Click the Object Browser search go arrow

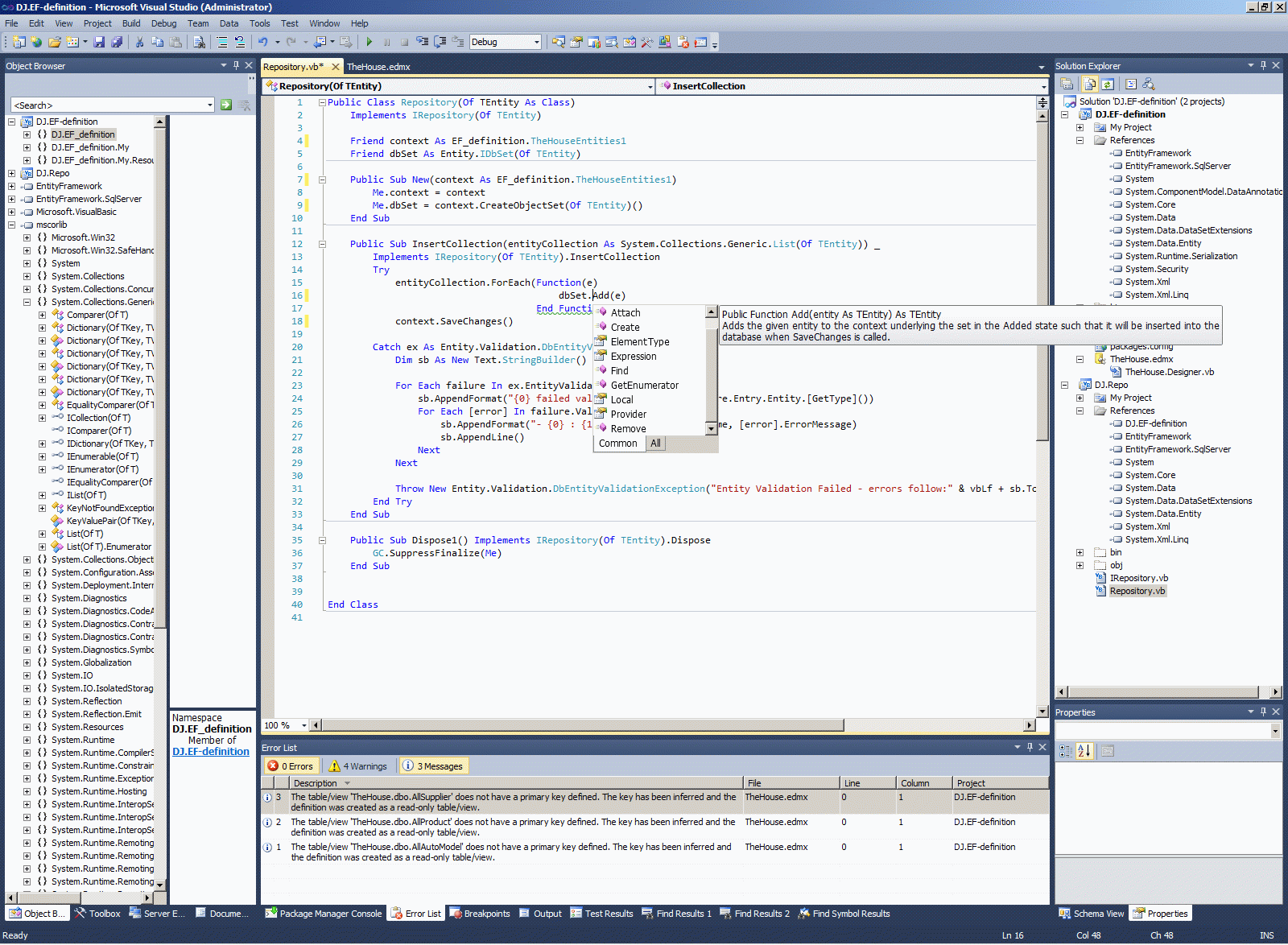tap(226, 105)
